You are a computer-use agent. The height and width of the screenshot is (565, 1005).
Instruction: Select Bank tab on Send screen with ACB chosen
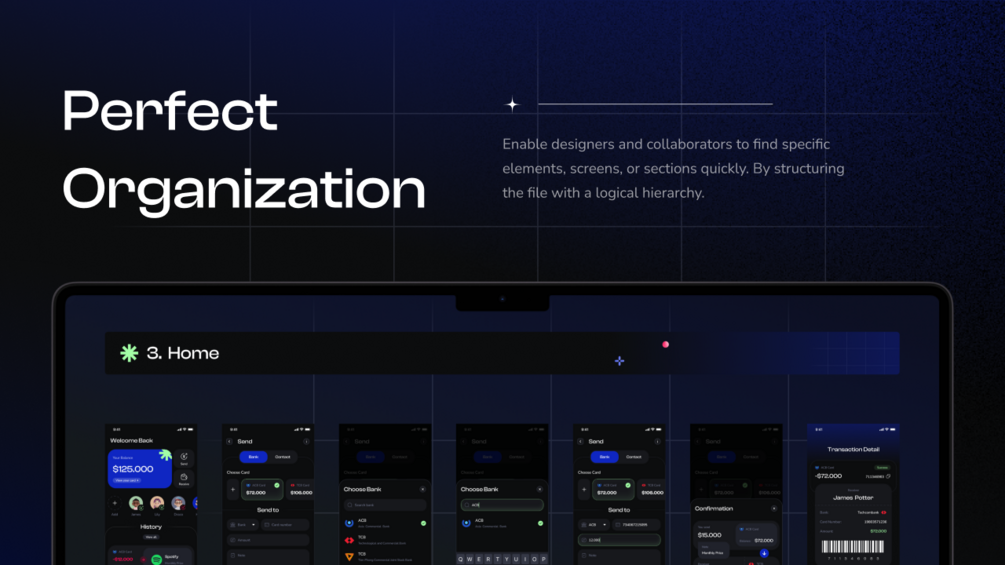click(x=604, y=457)
